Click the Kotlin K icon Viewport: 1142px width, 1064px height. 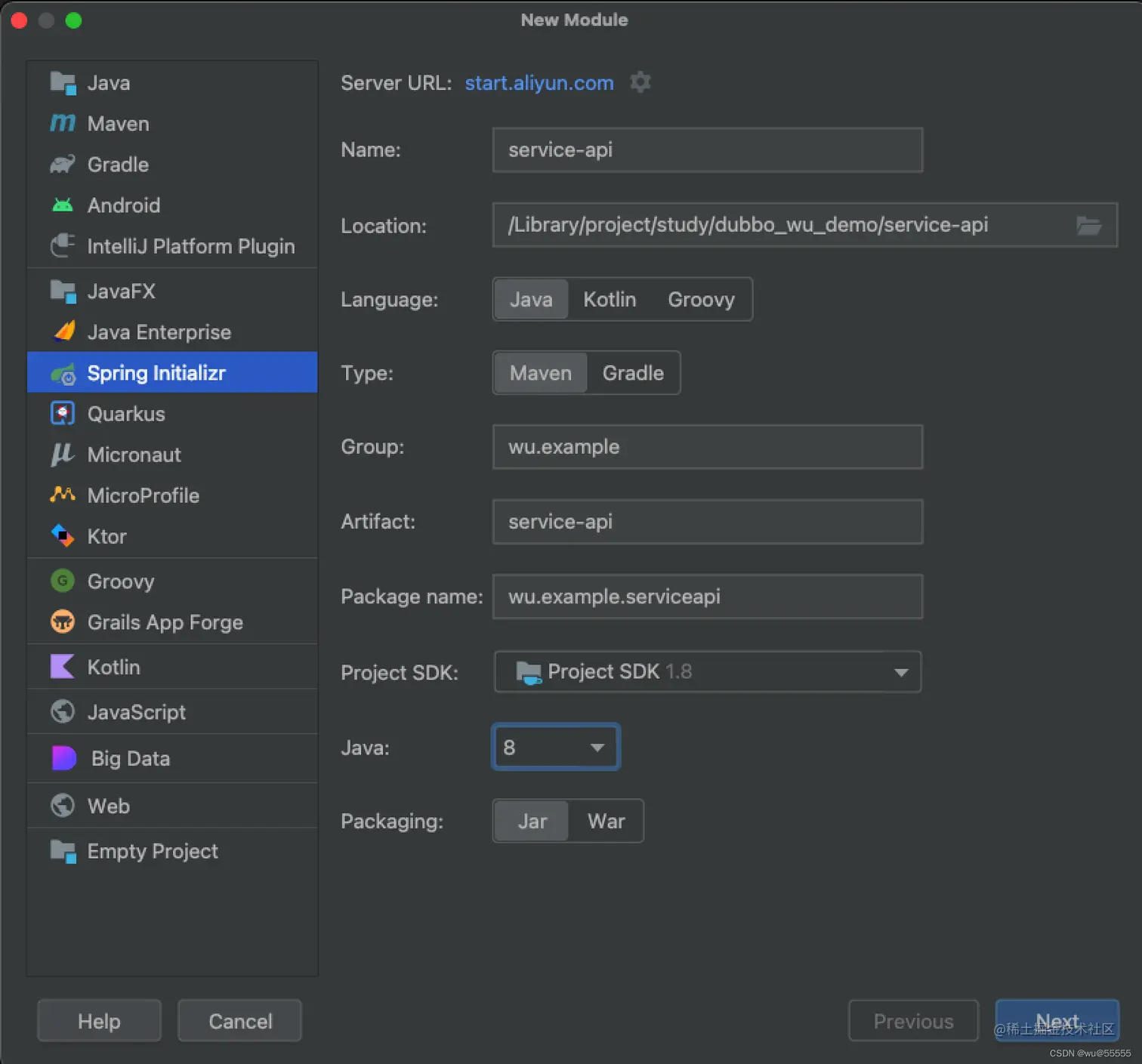pyautogui.click(x=62, y=666)
